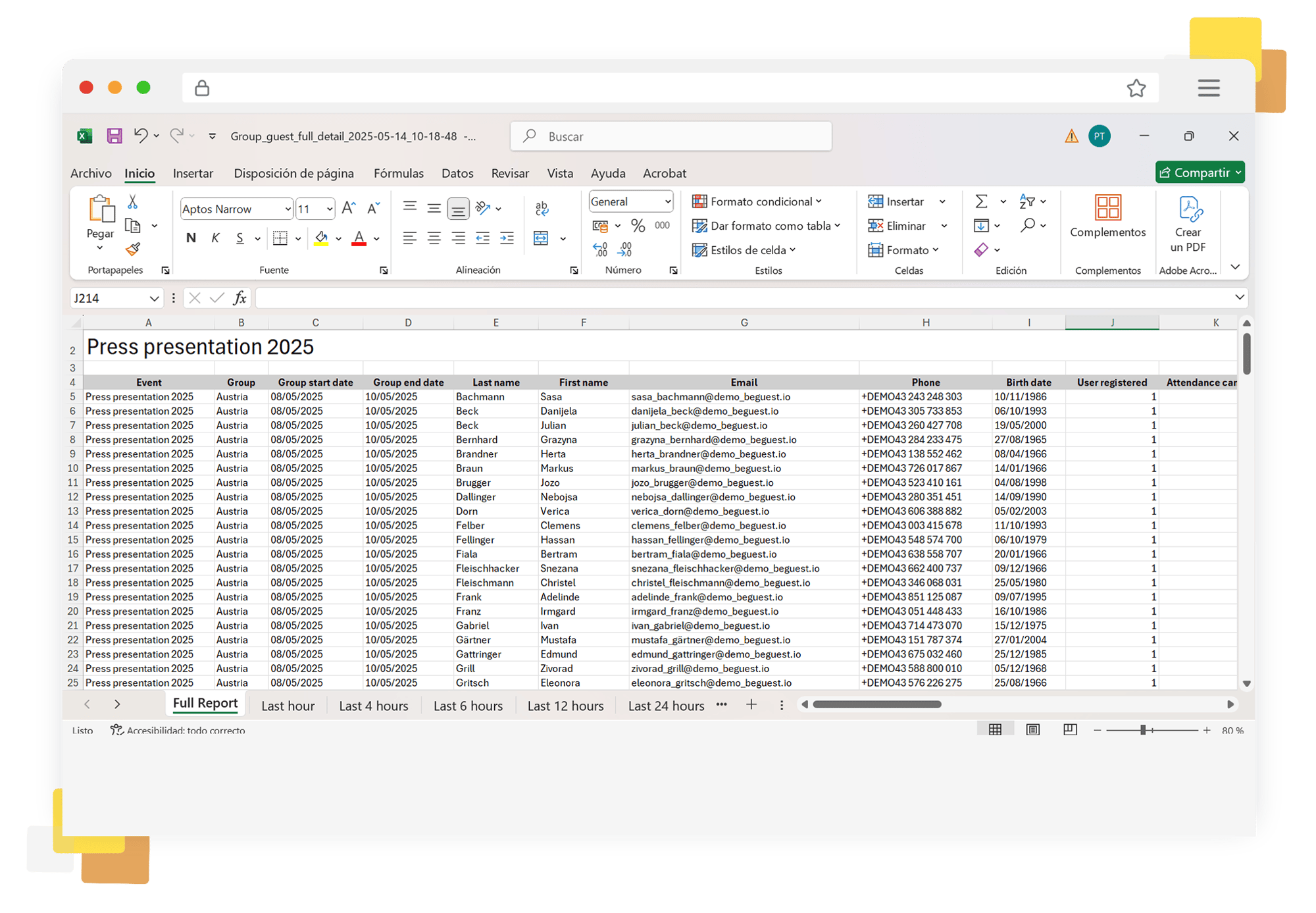Switch to page layout view

click(x=1033, y=729)
